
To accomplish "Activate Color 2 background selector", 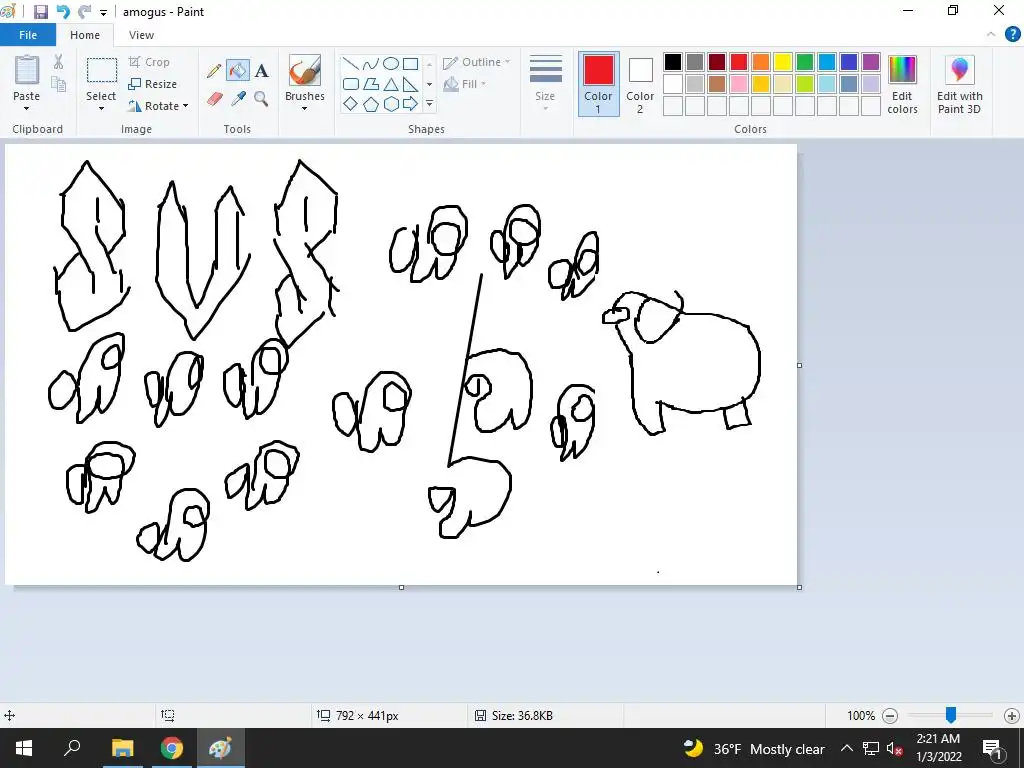I will point(640,84).
